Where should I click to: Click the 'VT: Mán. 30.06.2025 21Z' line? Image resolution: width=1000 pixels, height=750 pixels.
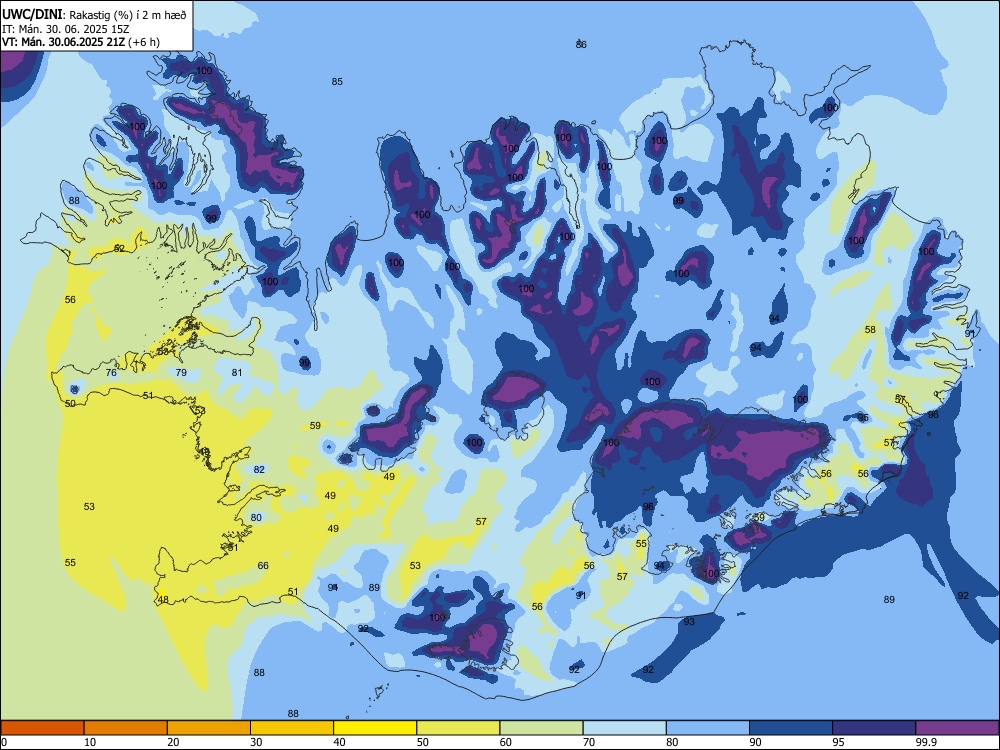pyautogui.click(x=64, y=42)
